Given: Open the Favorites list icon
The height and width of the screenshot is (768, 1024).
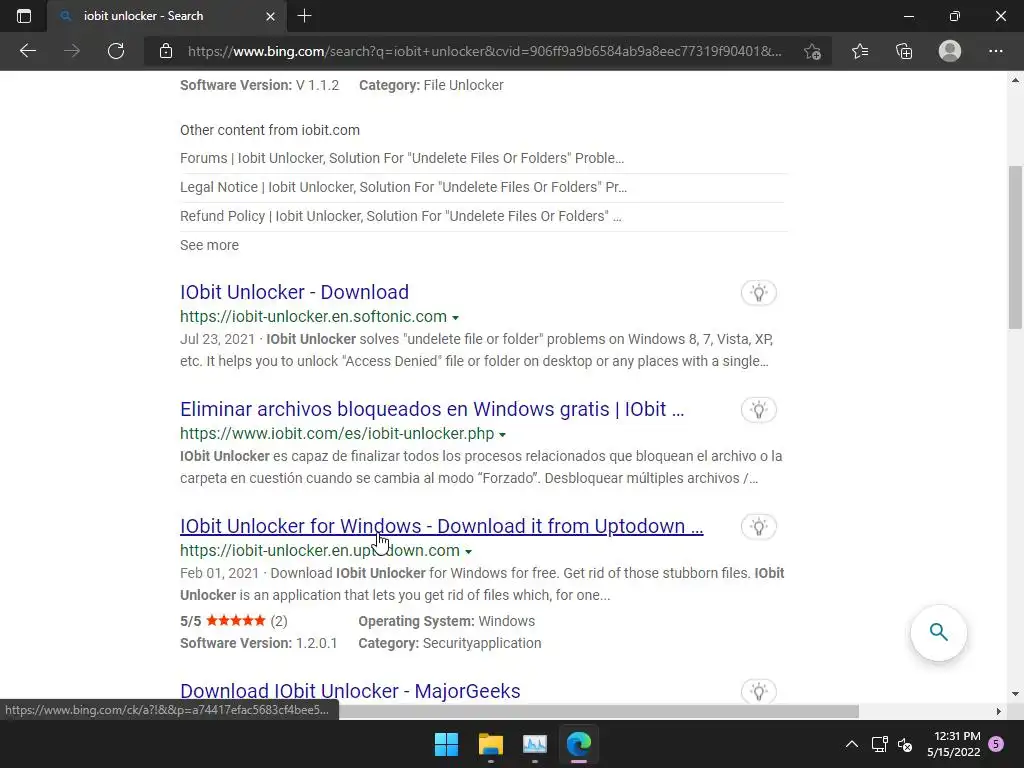Looking at the screenshot, I should point(860,51).
